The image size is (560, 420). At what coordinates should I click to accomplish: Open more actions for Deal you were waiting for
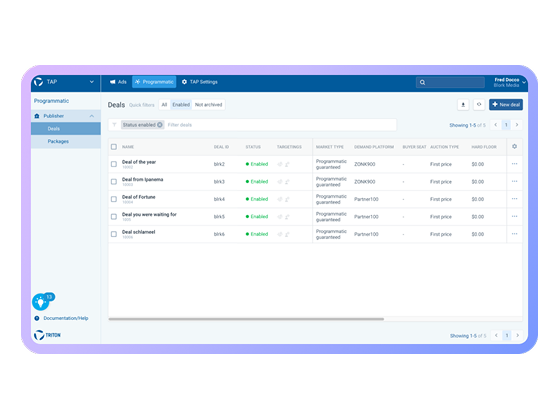pos(514,216)
